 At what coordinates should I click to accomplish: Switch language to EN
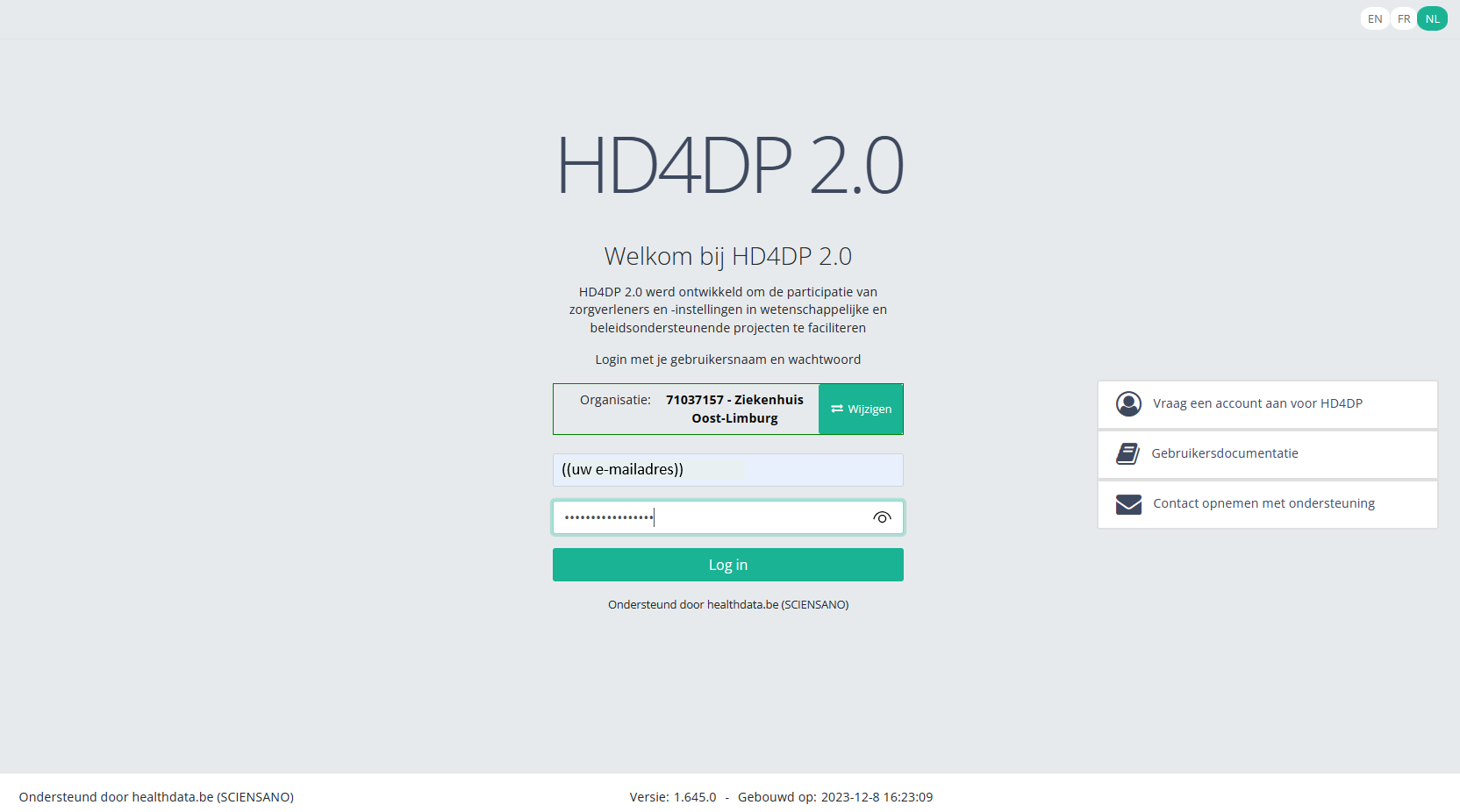click(x=1374, y=18)
